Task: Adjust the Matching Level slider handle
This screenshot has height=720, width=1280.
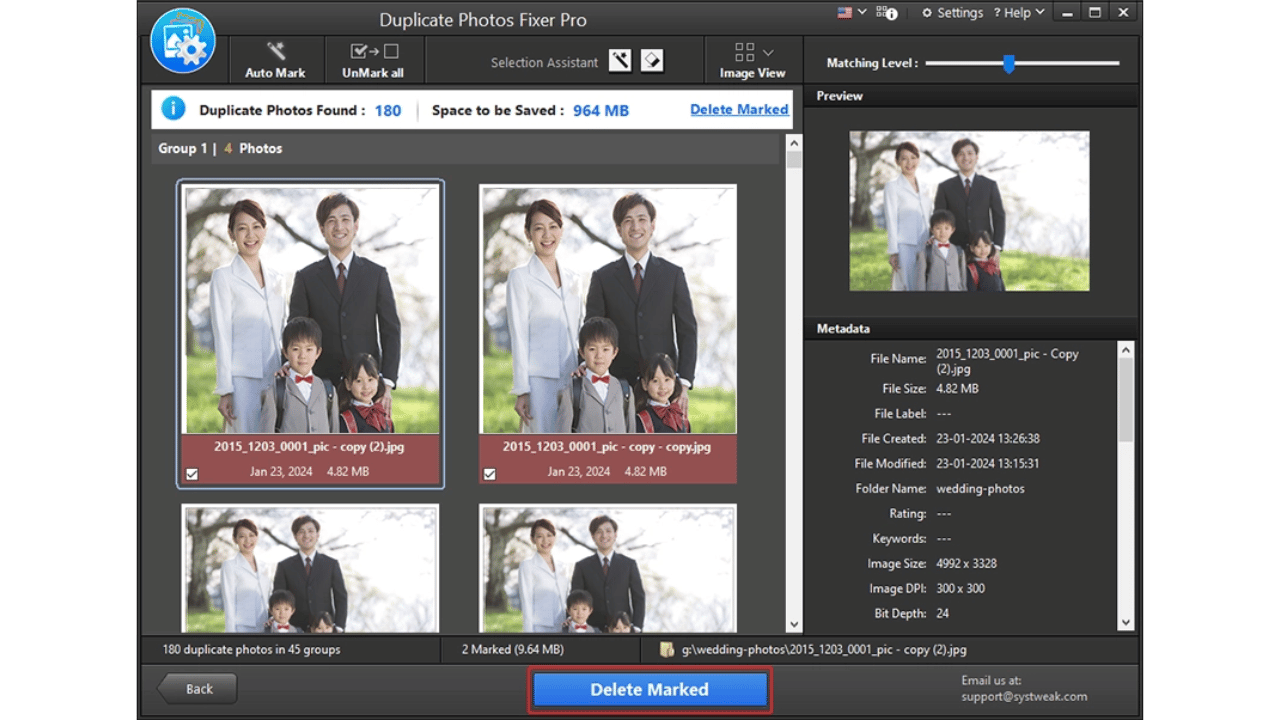Action: [x=1009, y=64]
